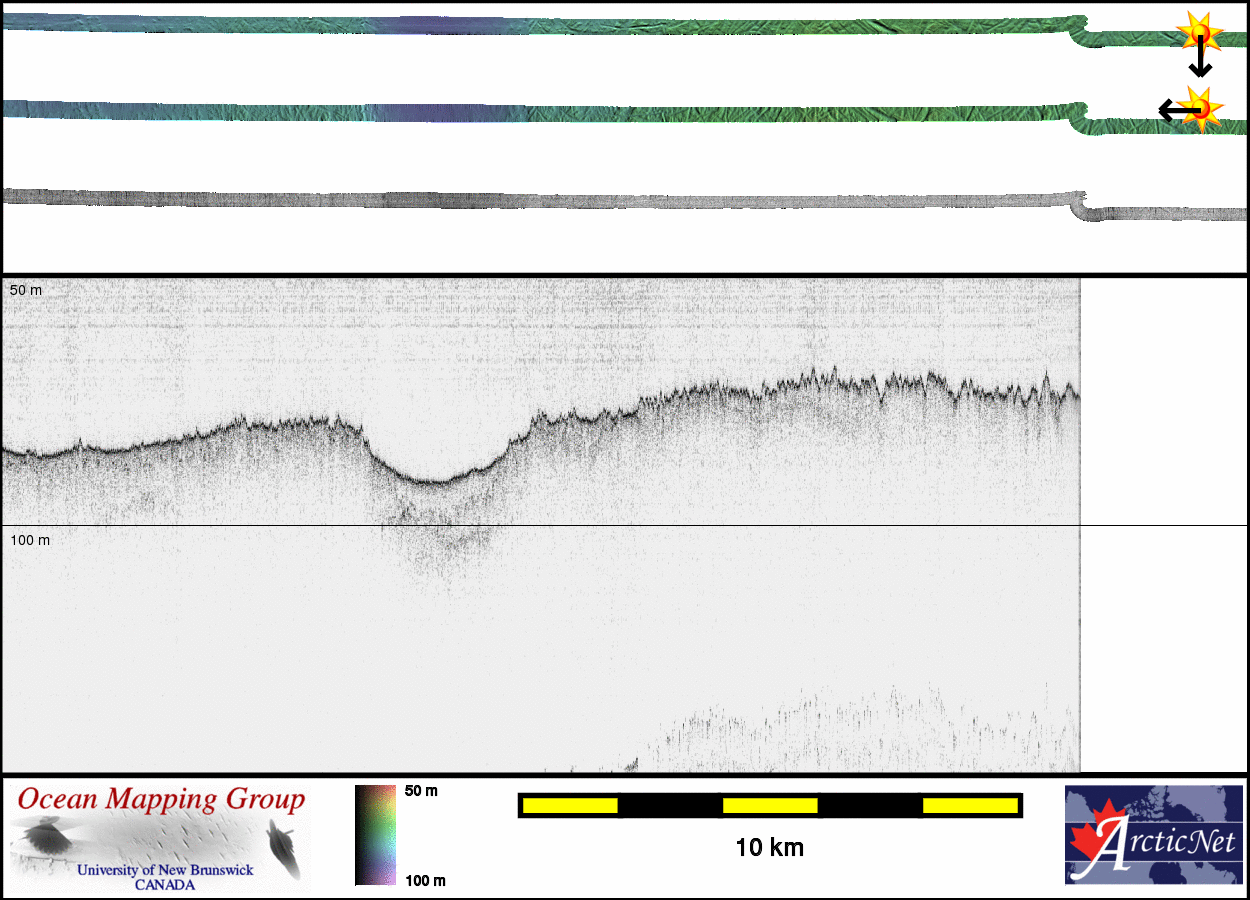Click the 10 km scale label
This screenshot has height=900, width=1250.
(769, 848)
